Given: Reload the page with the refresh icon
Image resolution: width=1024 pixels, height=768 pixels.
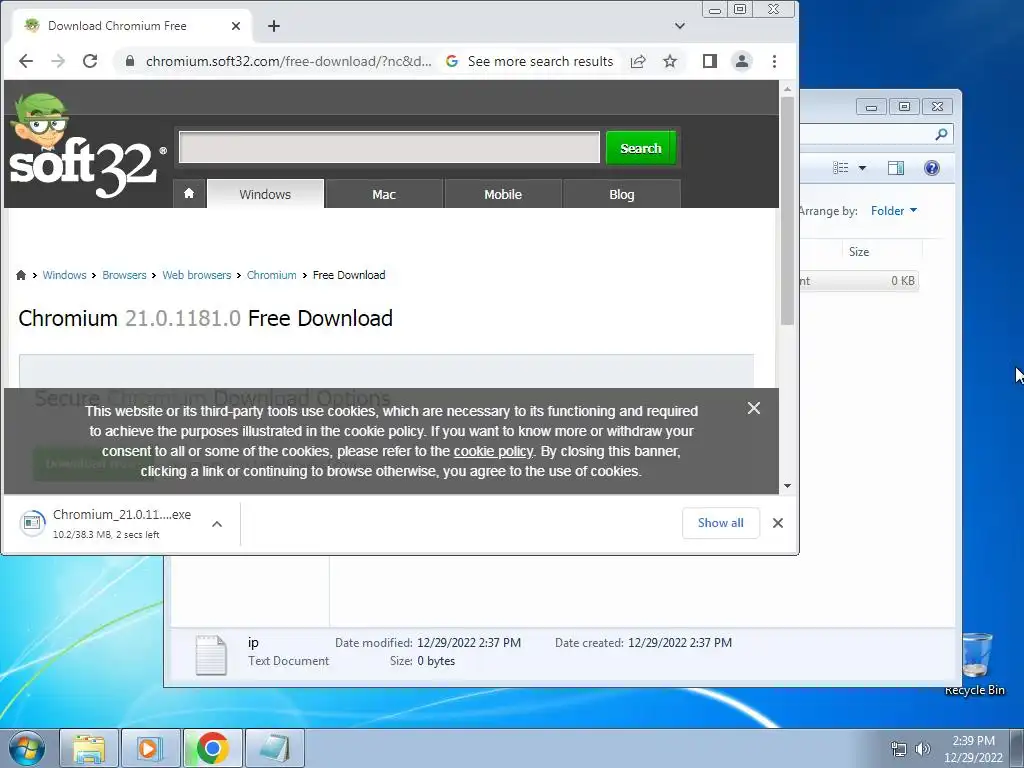Looking at the screenshot, I should [x=90, y=61].
